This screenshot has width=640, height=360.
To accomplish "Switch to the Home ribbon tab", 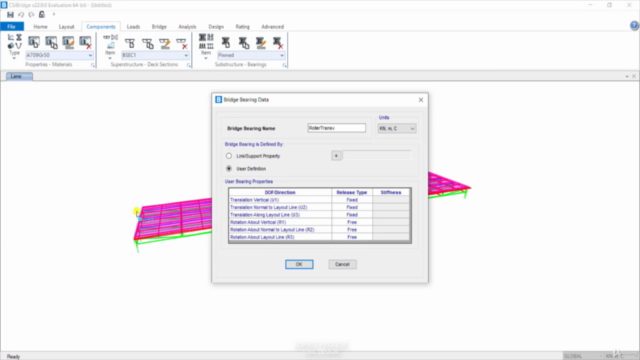I will 40,27.
